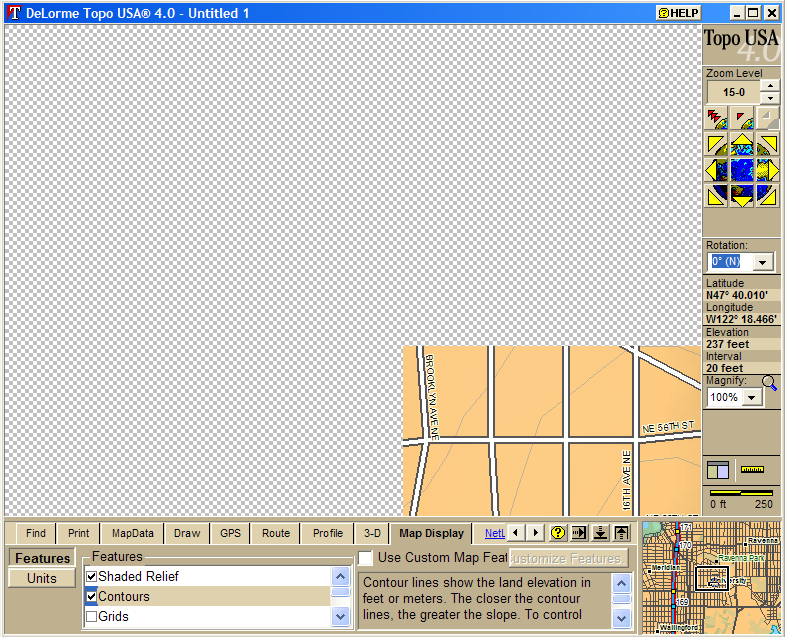Image resolution: width=785 pixels, height=637 pixels.
Task: Click the center globe compass tile
Action: [741, 170]
